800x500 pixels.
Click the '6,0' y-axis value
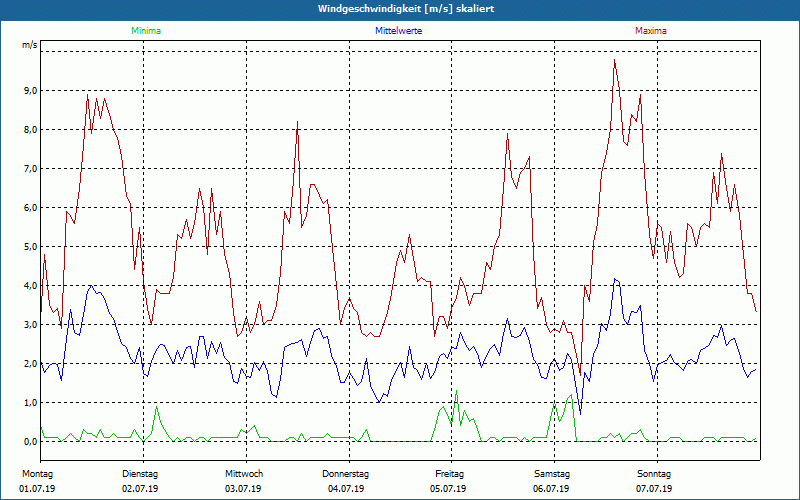pos(30,208)
